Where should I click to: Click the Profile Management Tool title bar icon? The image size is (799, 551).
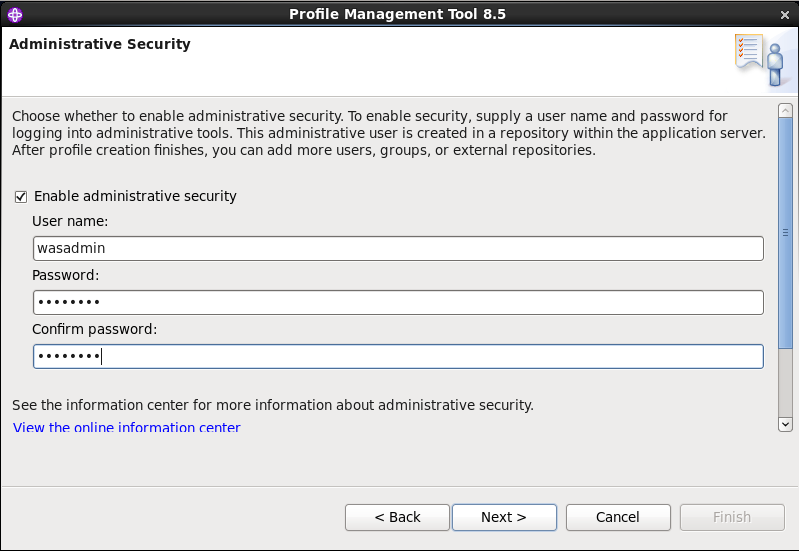[x=15, y=15]
